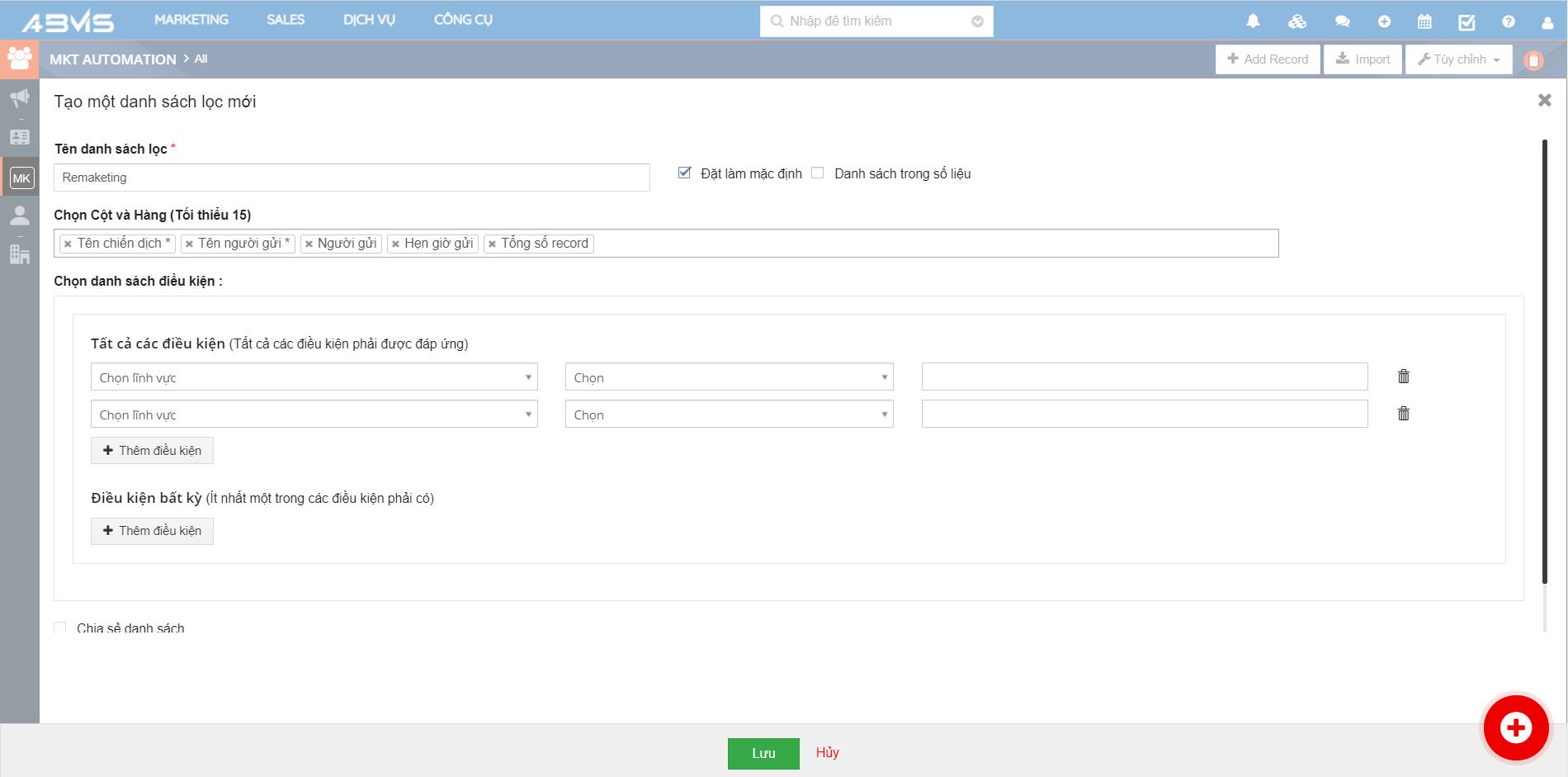Open the 'Tùy chỉnh' dropdown menu
Screen dimensions: 1568x777
click(x=1458, y=59)
